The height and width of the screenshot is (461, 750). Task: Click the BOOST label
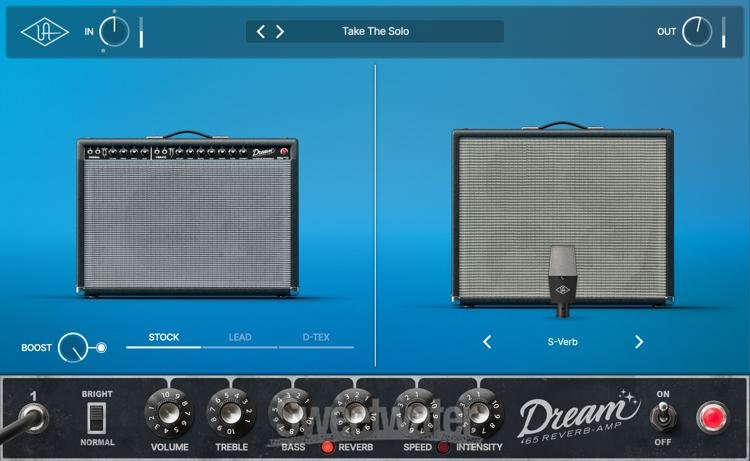pyautogui.click(x=36, y=348)
